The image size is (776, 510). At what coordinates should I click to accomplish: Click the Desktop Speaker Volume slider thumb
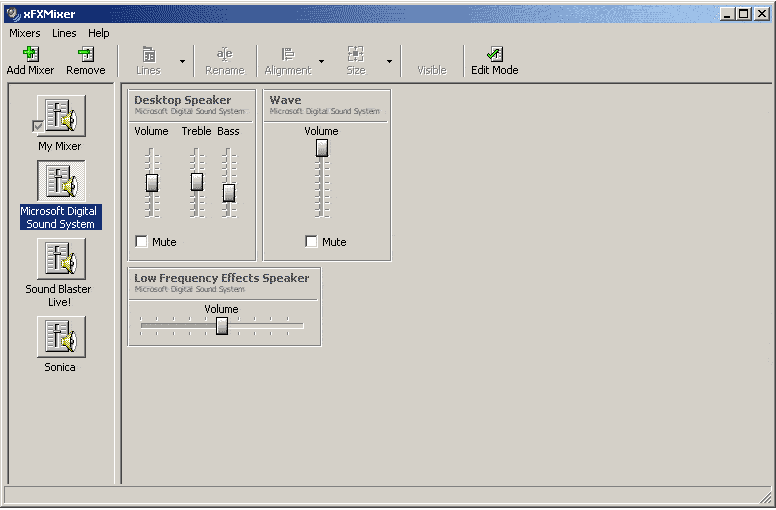(x=152, y=183)
